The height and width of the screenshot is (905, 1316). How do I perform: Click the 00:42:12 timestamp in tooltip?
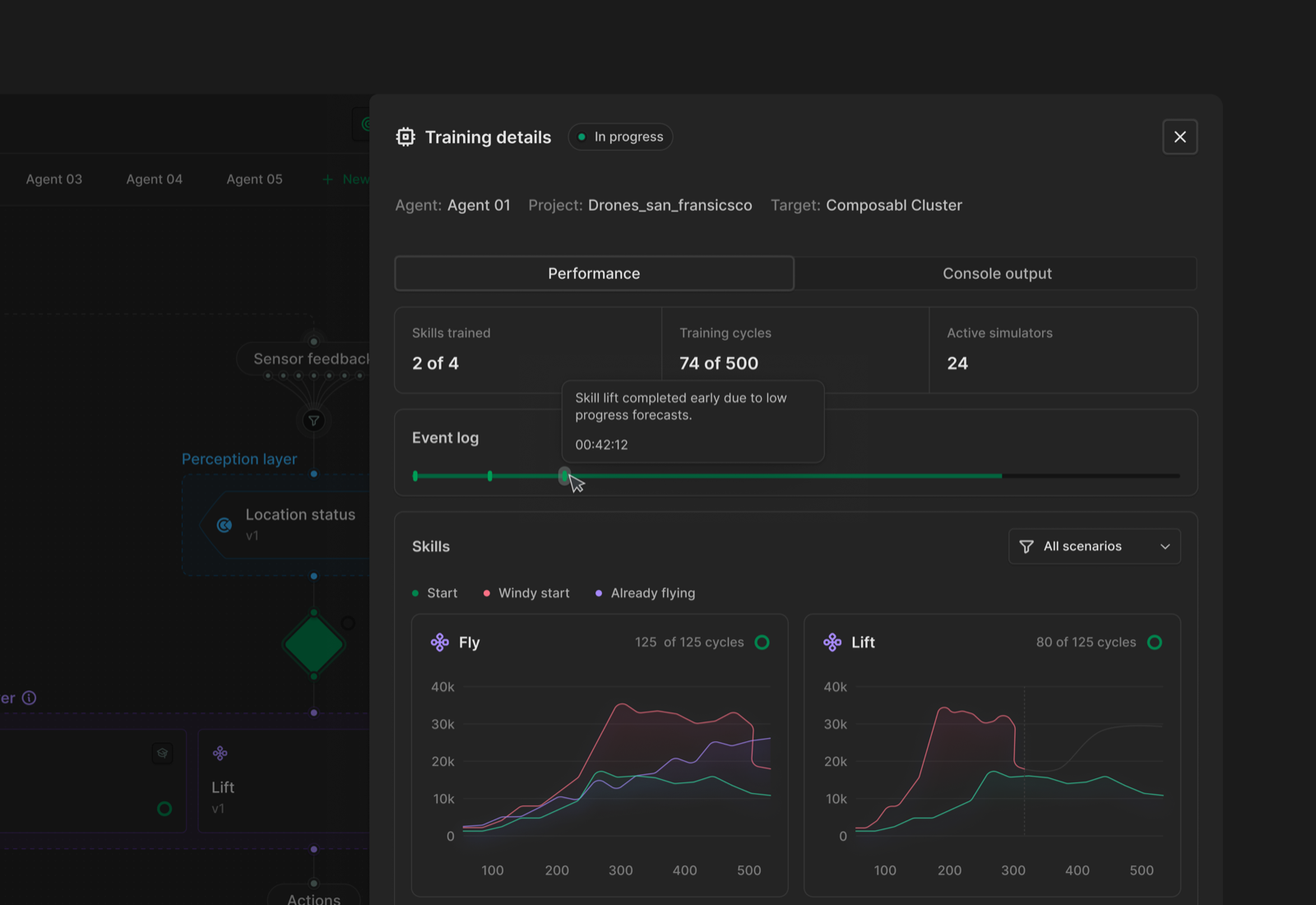[601, 444]
